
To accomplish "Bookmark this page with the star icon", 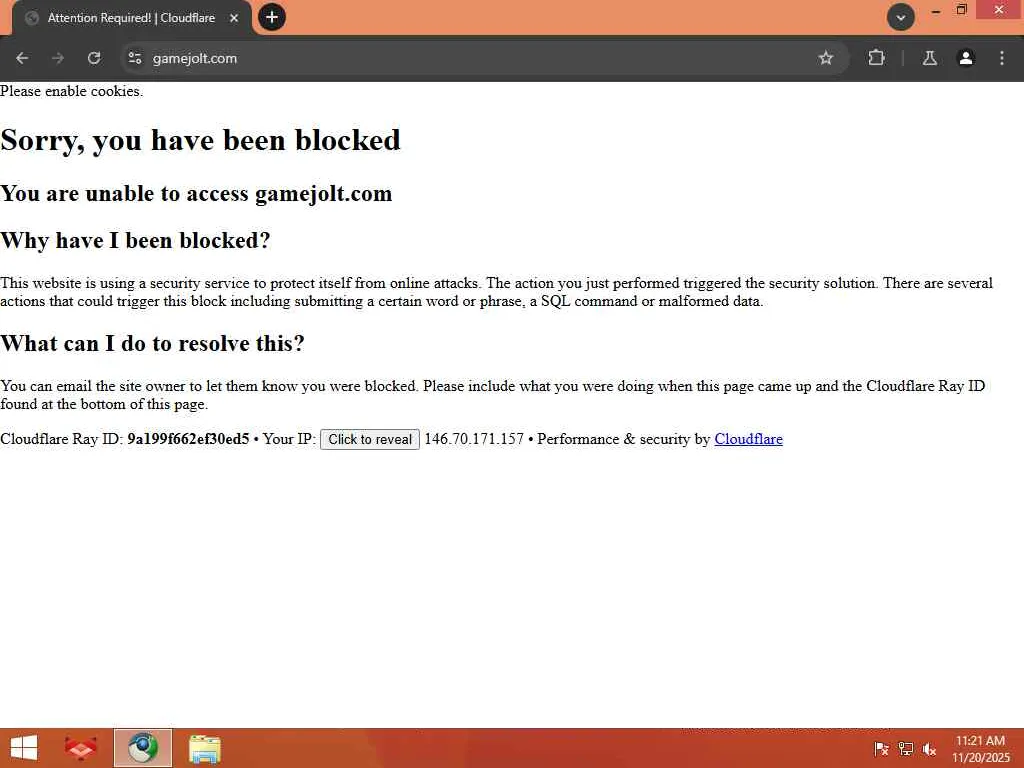I will pyautogui.click(x=825, y=58).
